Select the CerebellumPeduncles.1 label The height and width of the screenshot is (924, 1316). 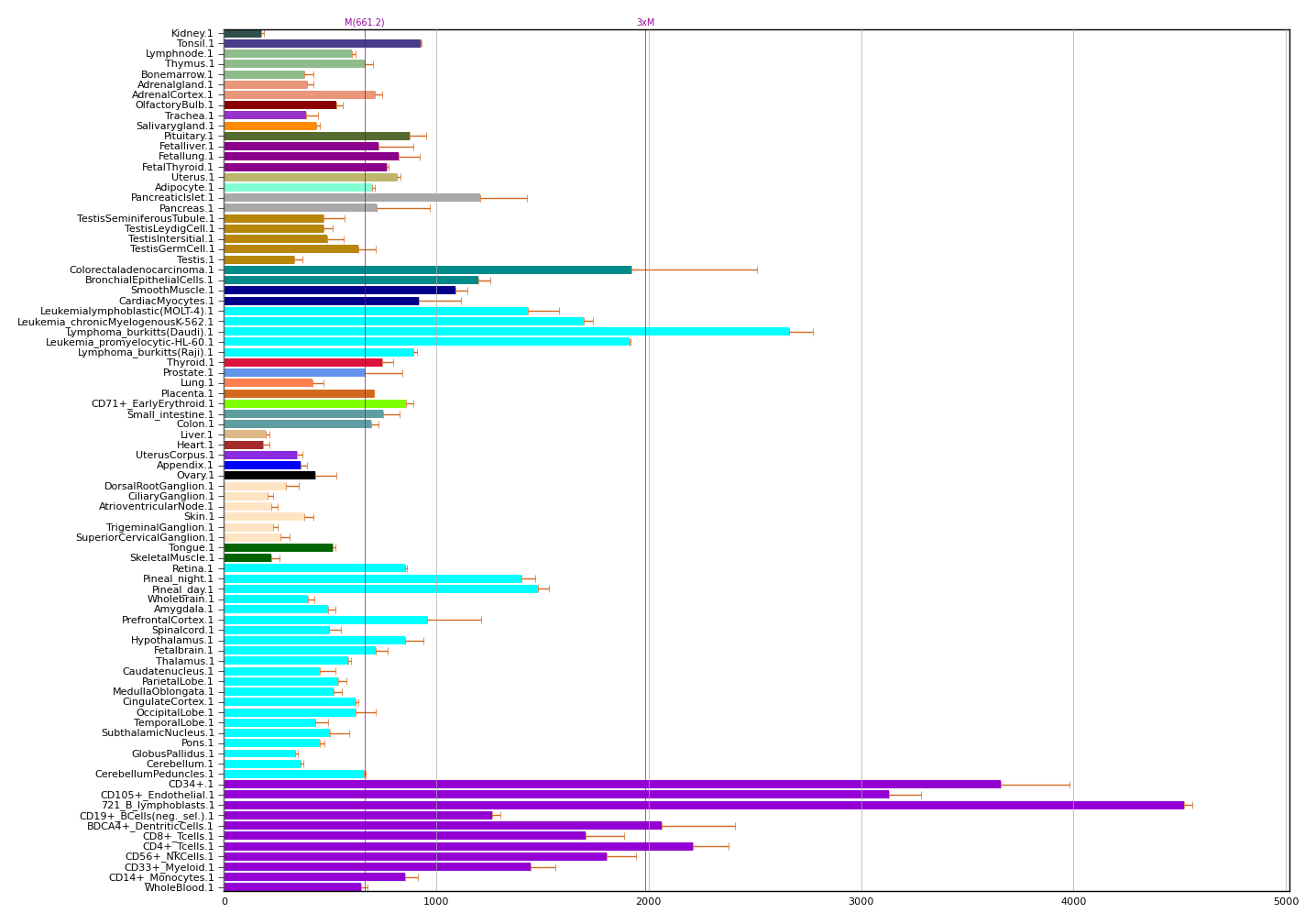(154, 774)
